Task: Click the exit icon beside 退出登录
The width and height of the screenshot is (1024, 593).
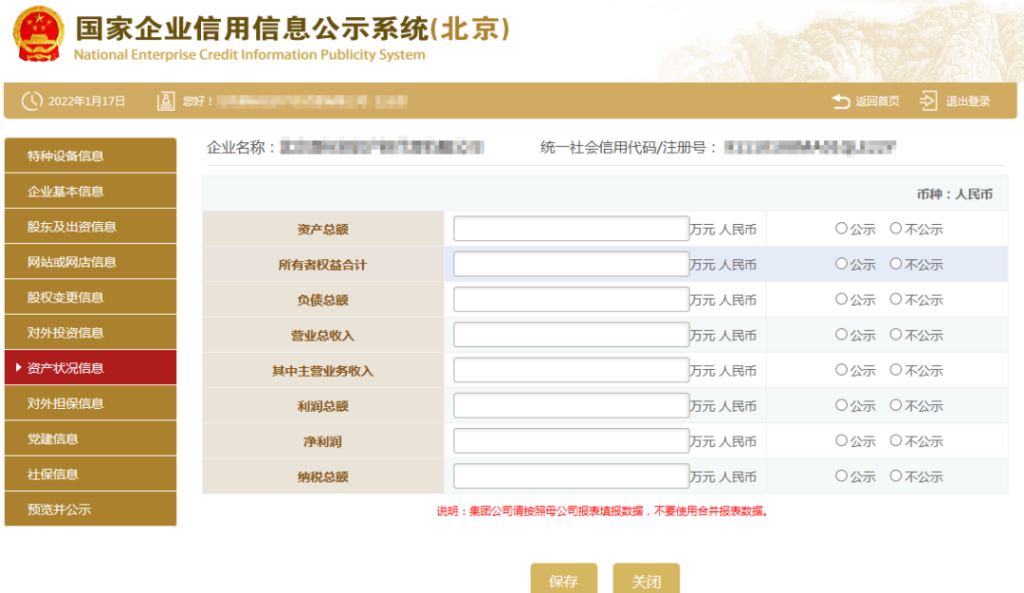Action: click(x=929, y=100)
